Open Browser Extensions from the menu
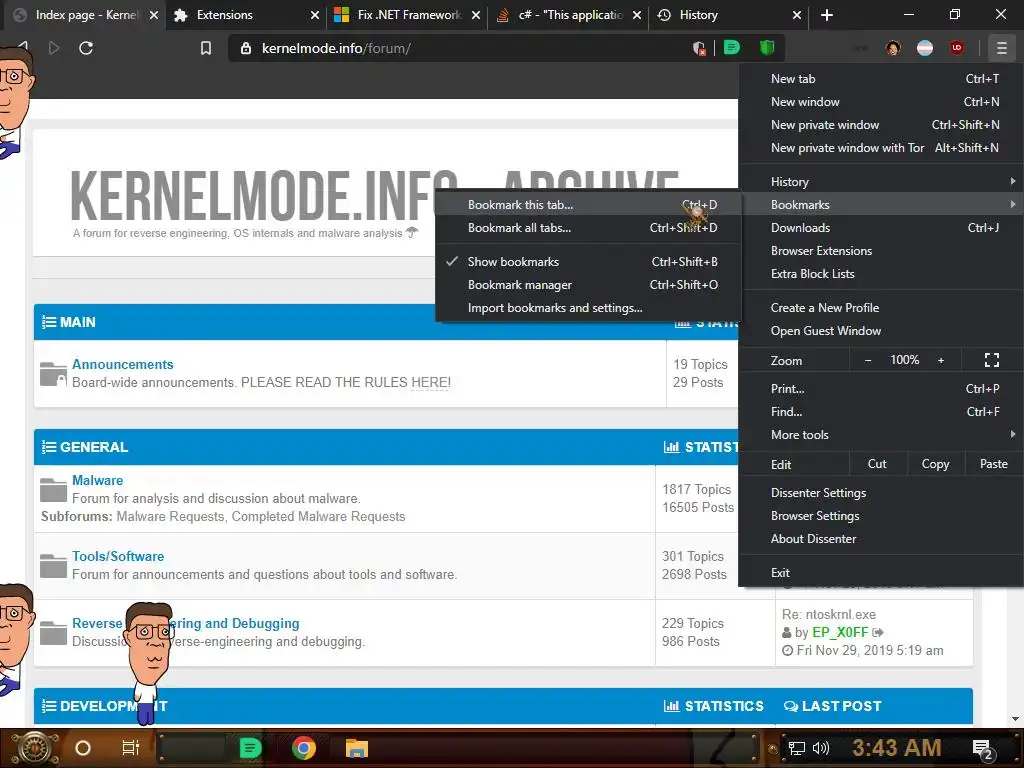This screenshot has width=1024, height=768. (x=881, y=251)
